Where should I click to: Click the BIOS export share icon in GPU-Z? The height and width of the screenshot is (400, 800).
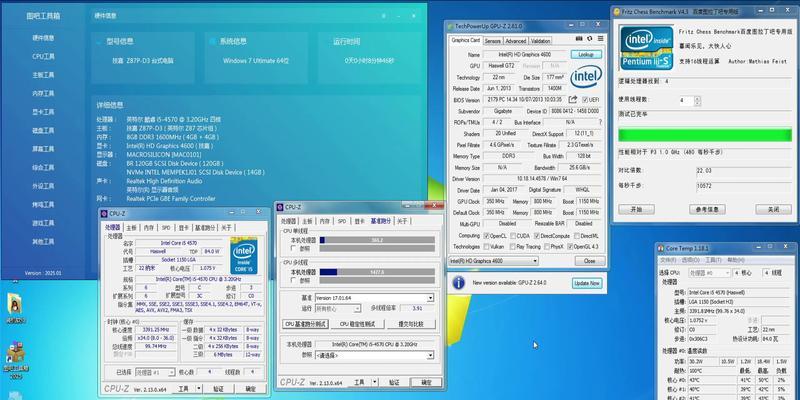pos(573,99)
